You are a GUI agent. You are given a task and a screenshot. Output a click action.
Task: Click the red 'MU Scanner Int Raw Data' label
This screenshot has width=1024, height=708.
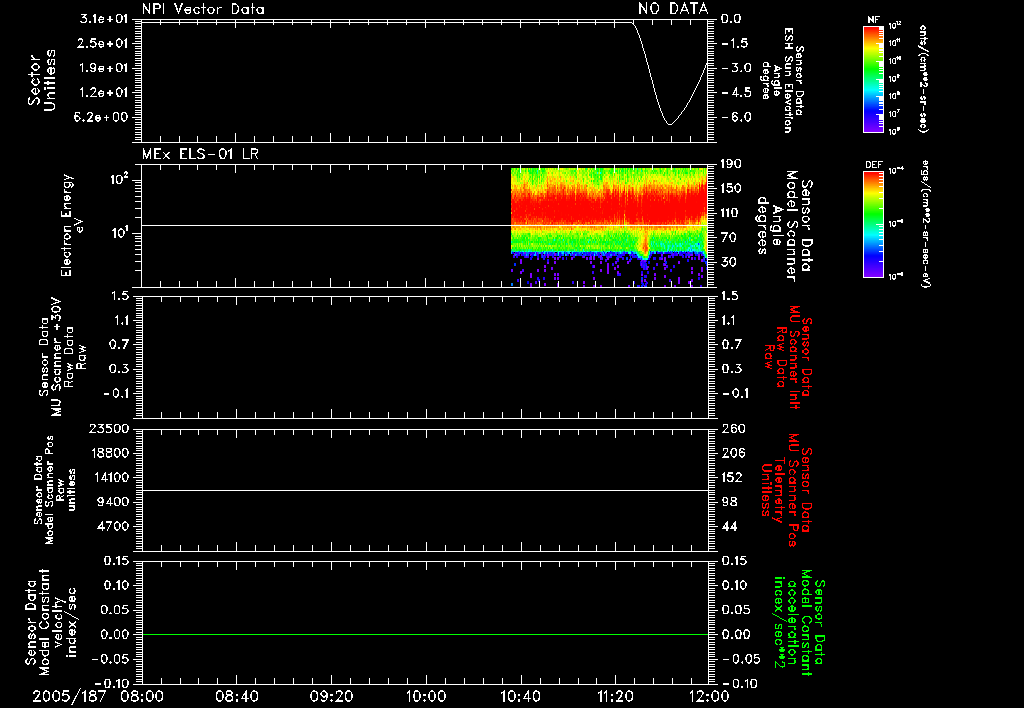coord(788,357)
